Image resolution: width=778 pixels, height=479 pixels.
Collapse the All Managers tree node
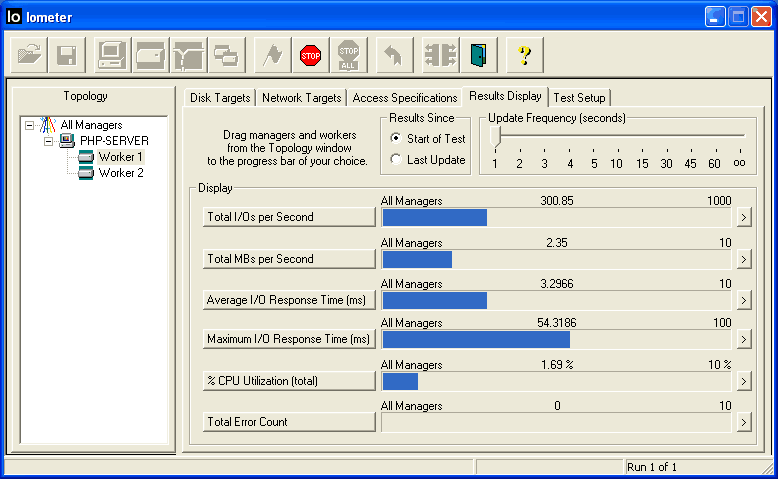coord(30,125)
